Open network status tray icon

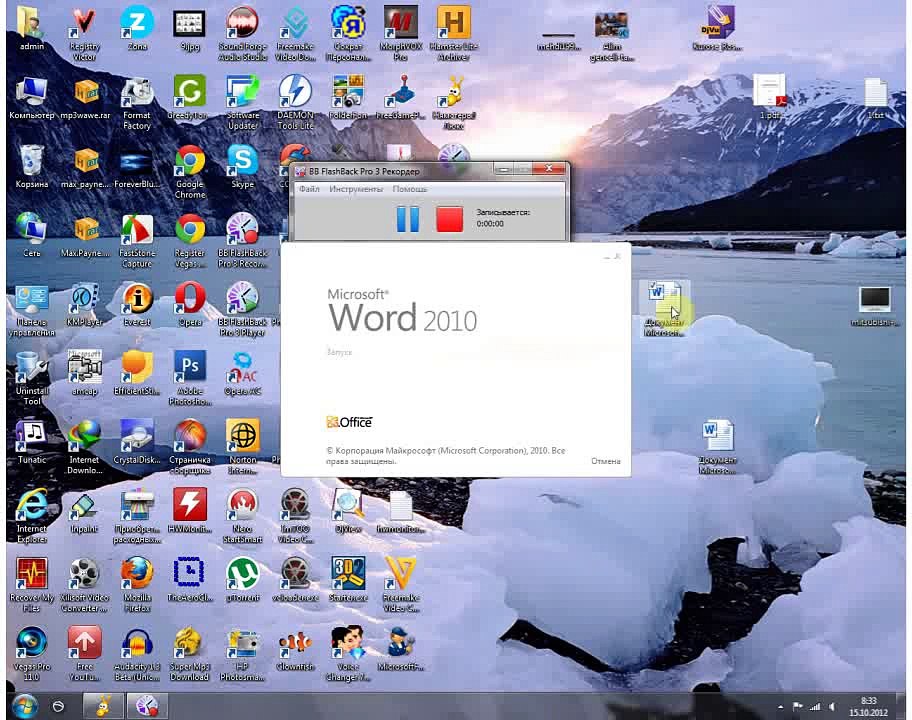tap(815, 707)
